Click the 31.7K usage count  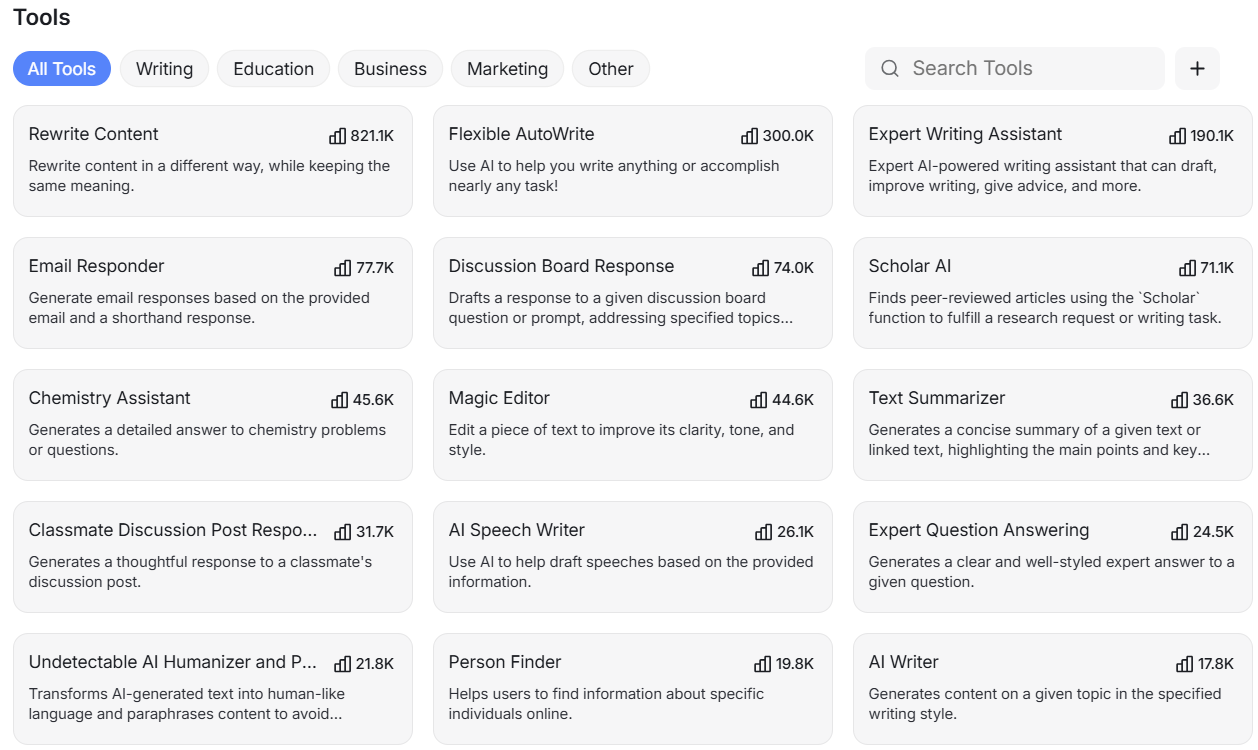375,532
